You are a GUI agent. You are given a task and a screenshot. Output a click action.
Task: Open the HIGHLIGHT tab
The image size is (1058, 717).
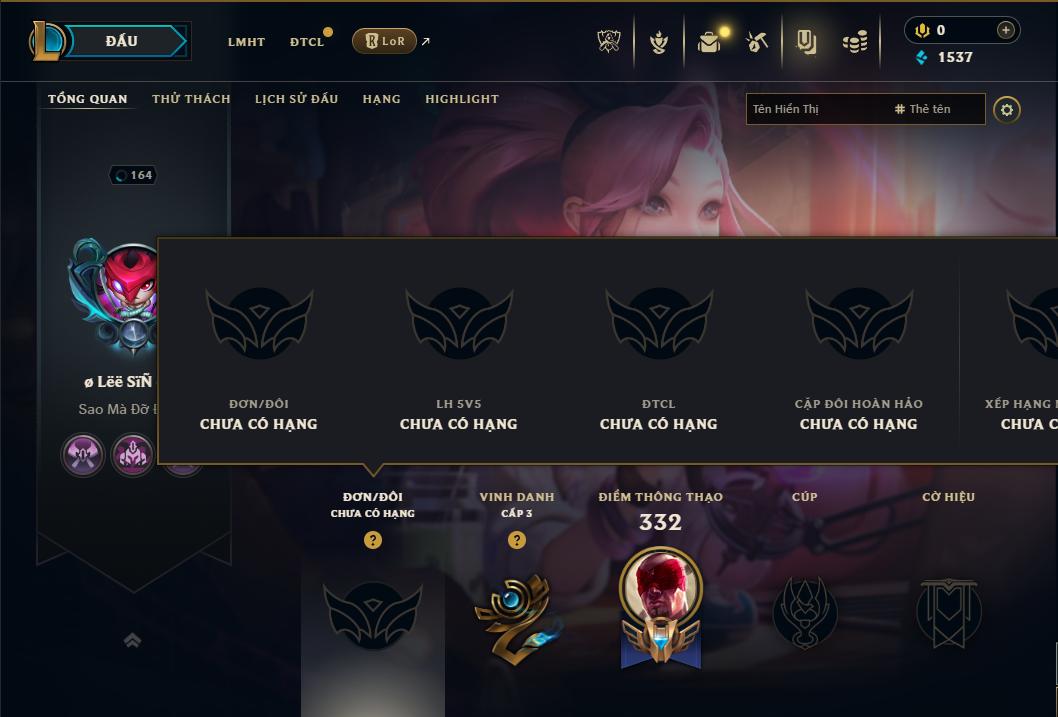pos(462,99)
